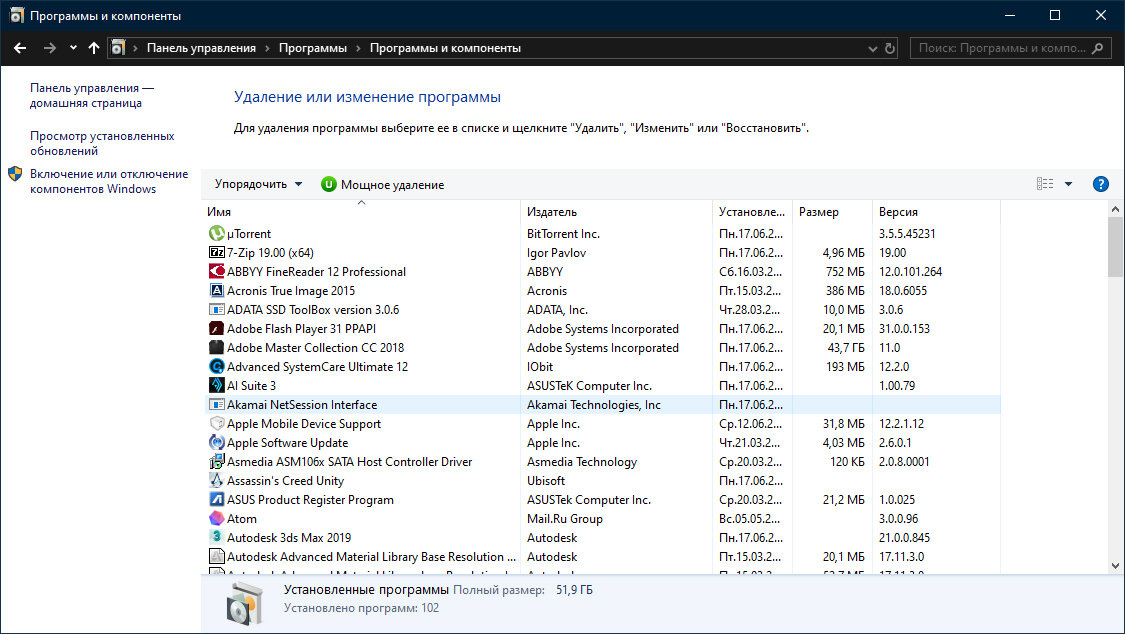
Task: Go up one level with the up arrow
Action: pos(94,48)
